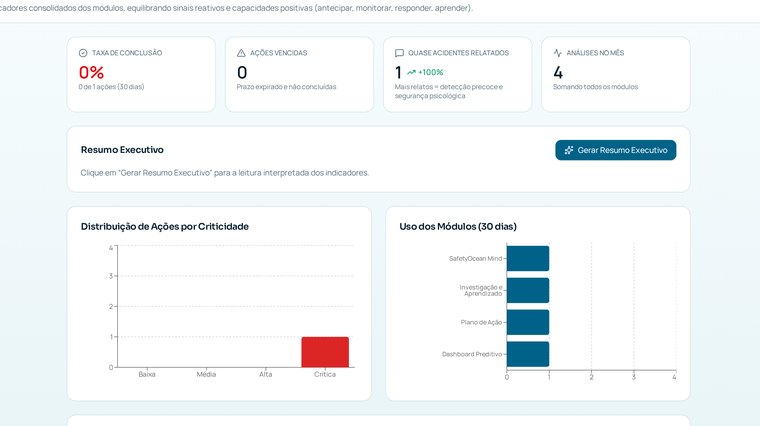Select the SafetyOcean Mind bar
Screen dimensions: 760x426
pyautogui.click(x=528, y=258)
